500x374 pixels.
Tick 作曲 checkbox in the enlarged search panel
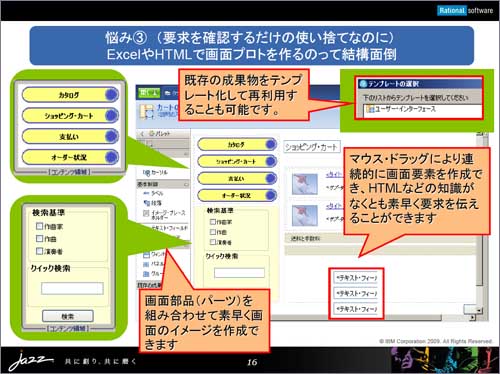click(x=39, y=238)
